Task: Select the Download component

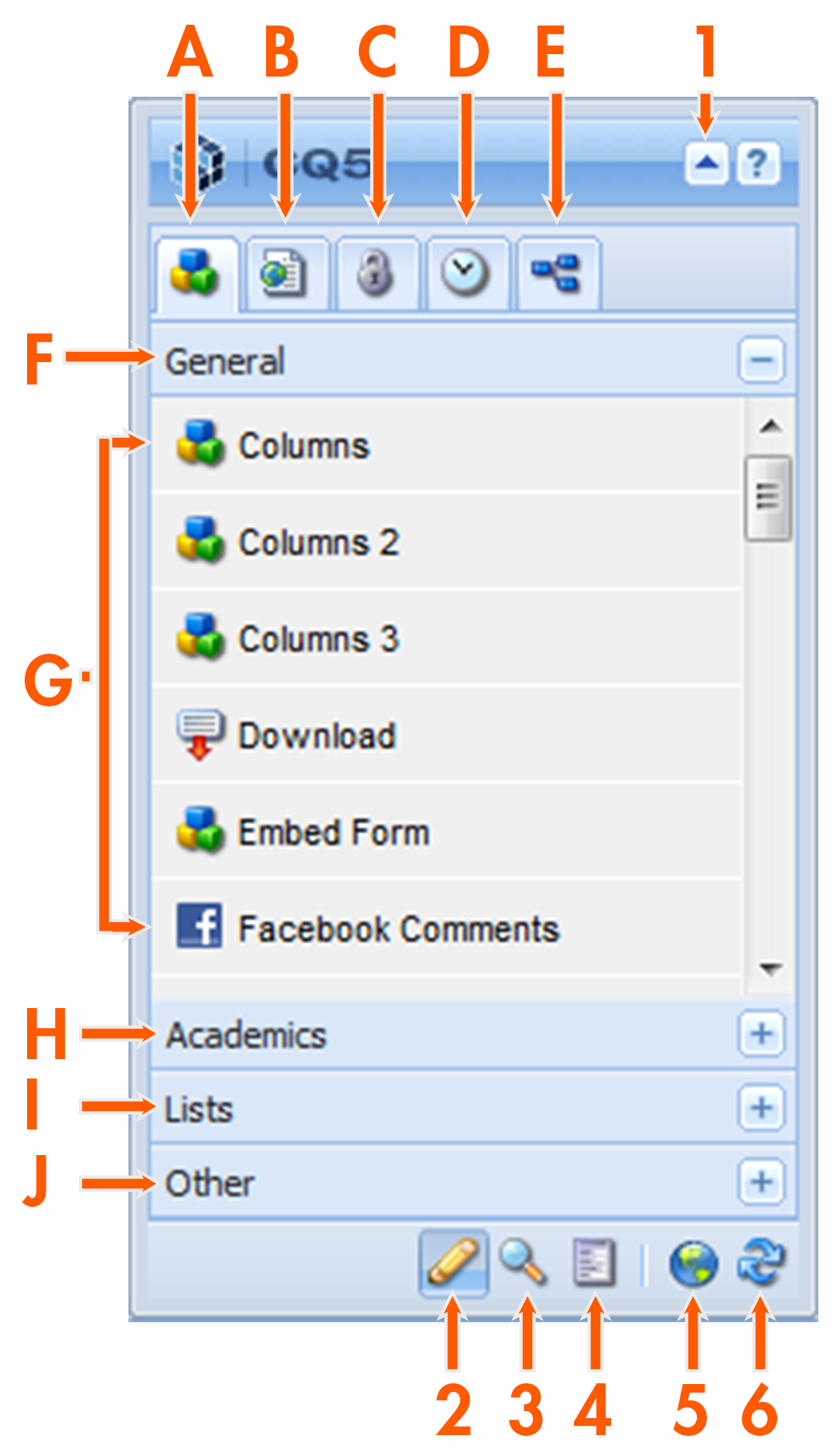Action: [x=316, y=736]
